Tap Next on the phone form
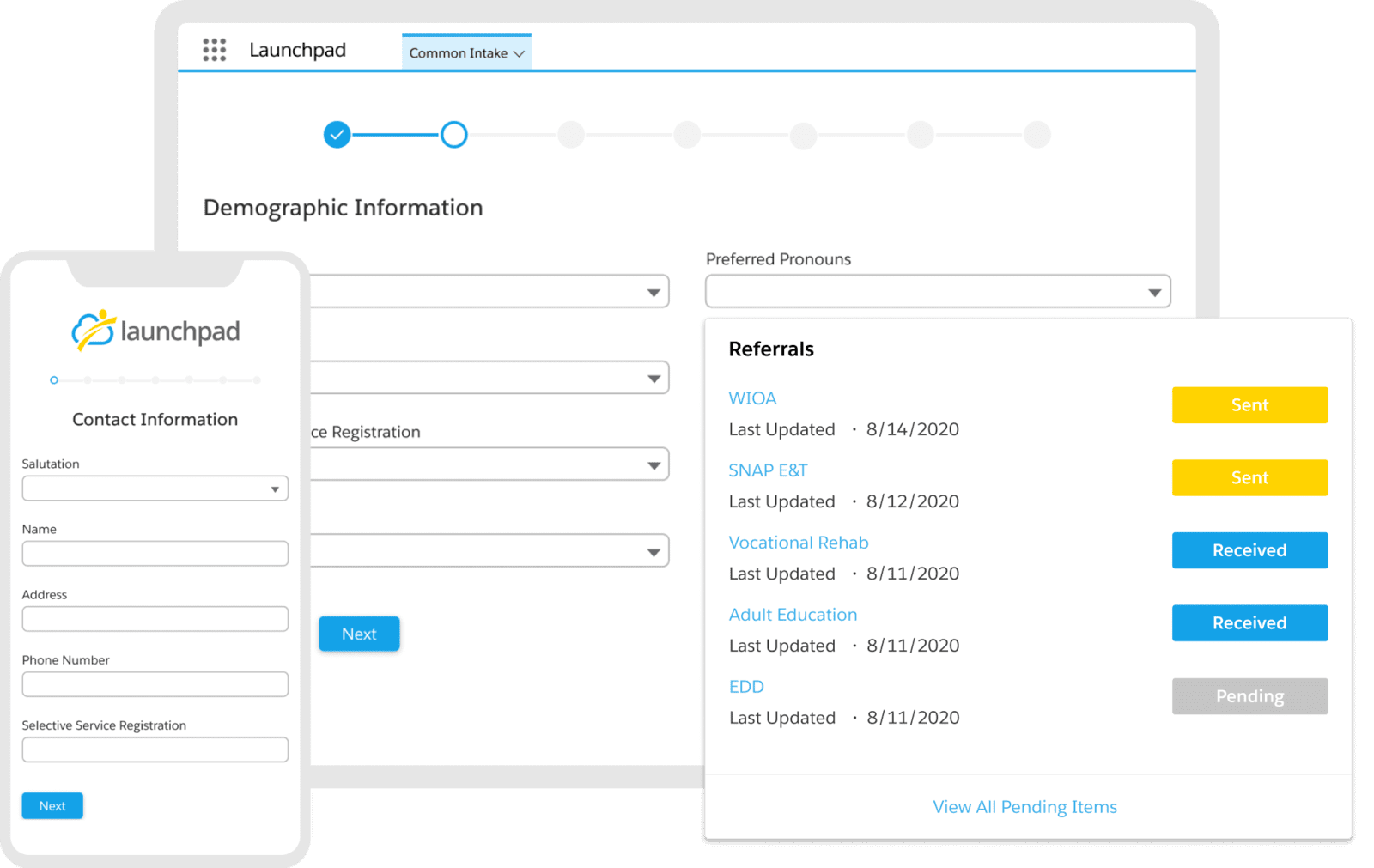The image size is (1374, 868). coord(52,805)
